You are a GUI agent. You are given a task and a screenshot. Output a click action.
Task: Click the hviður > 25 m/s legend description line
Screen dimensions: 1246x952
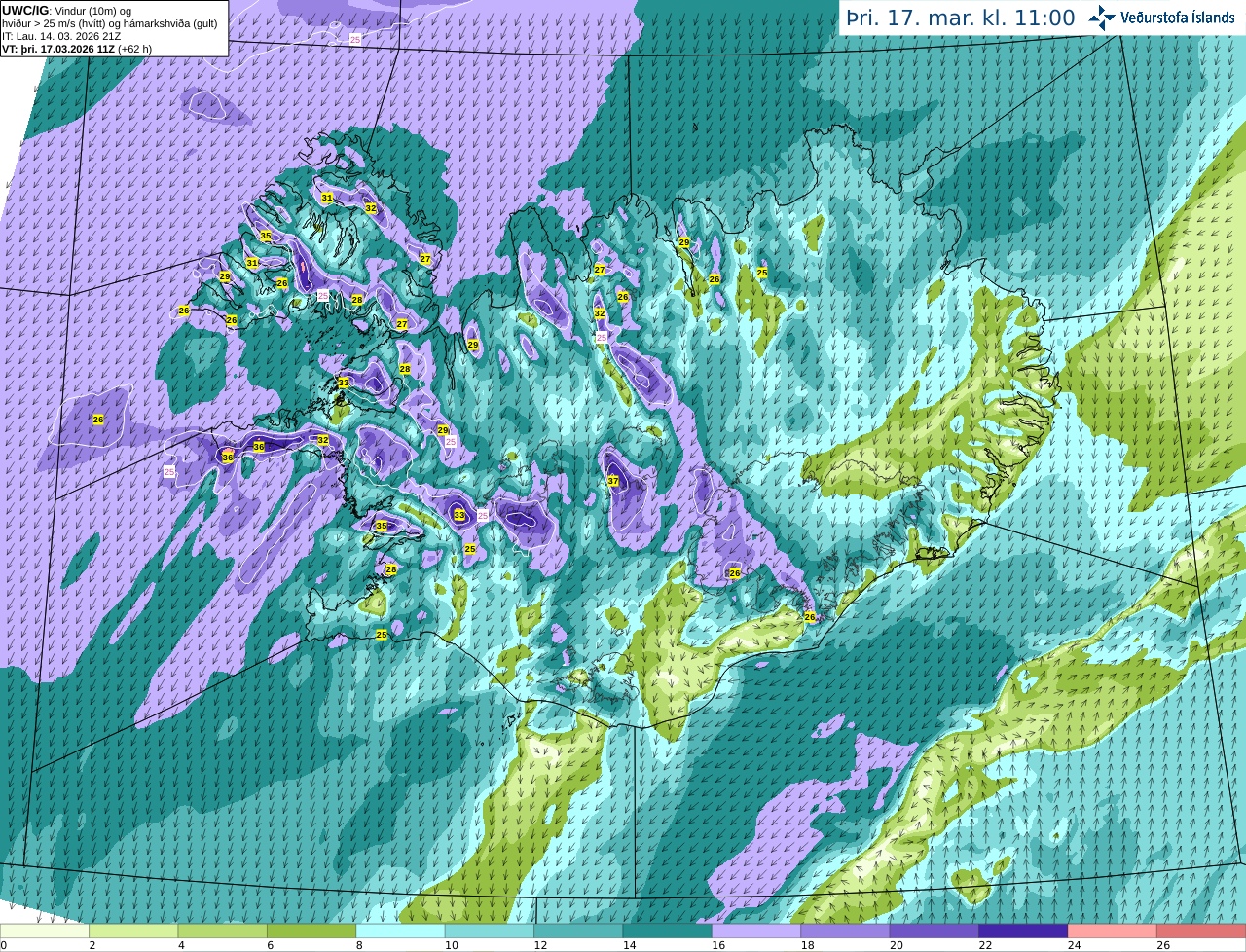tap(110, 23)
